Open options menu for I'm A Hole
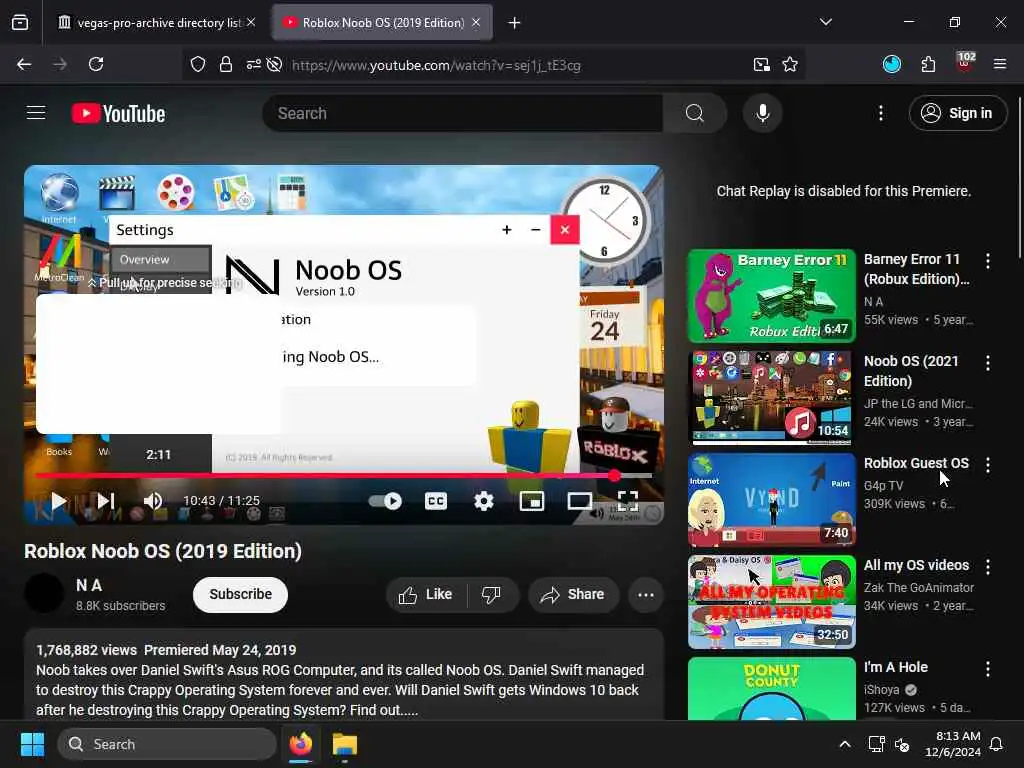Viewport: 1024px width, 768px height. coord(987,668)
